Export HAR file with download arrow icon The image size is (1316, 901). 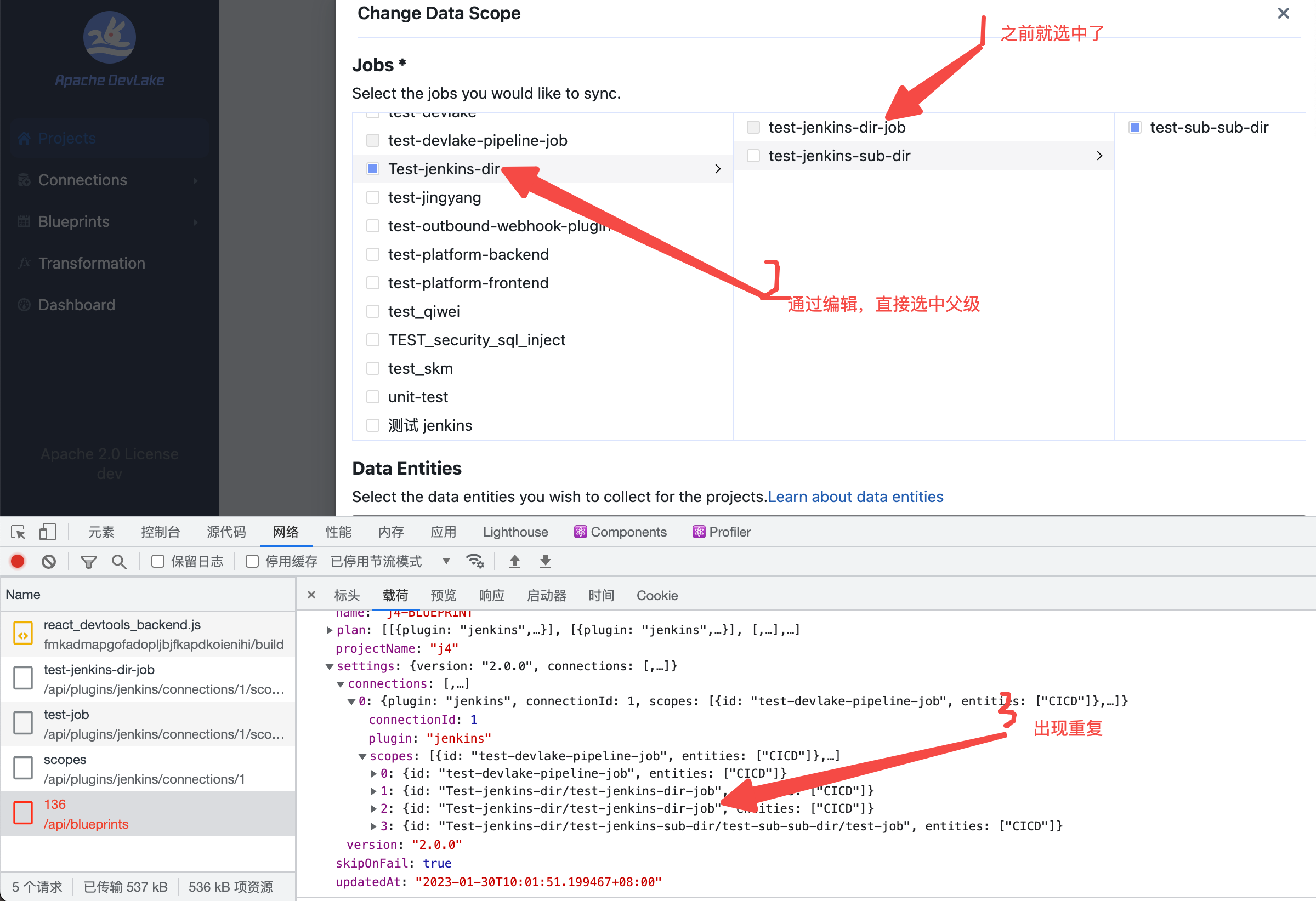pos(544,561)
